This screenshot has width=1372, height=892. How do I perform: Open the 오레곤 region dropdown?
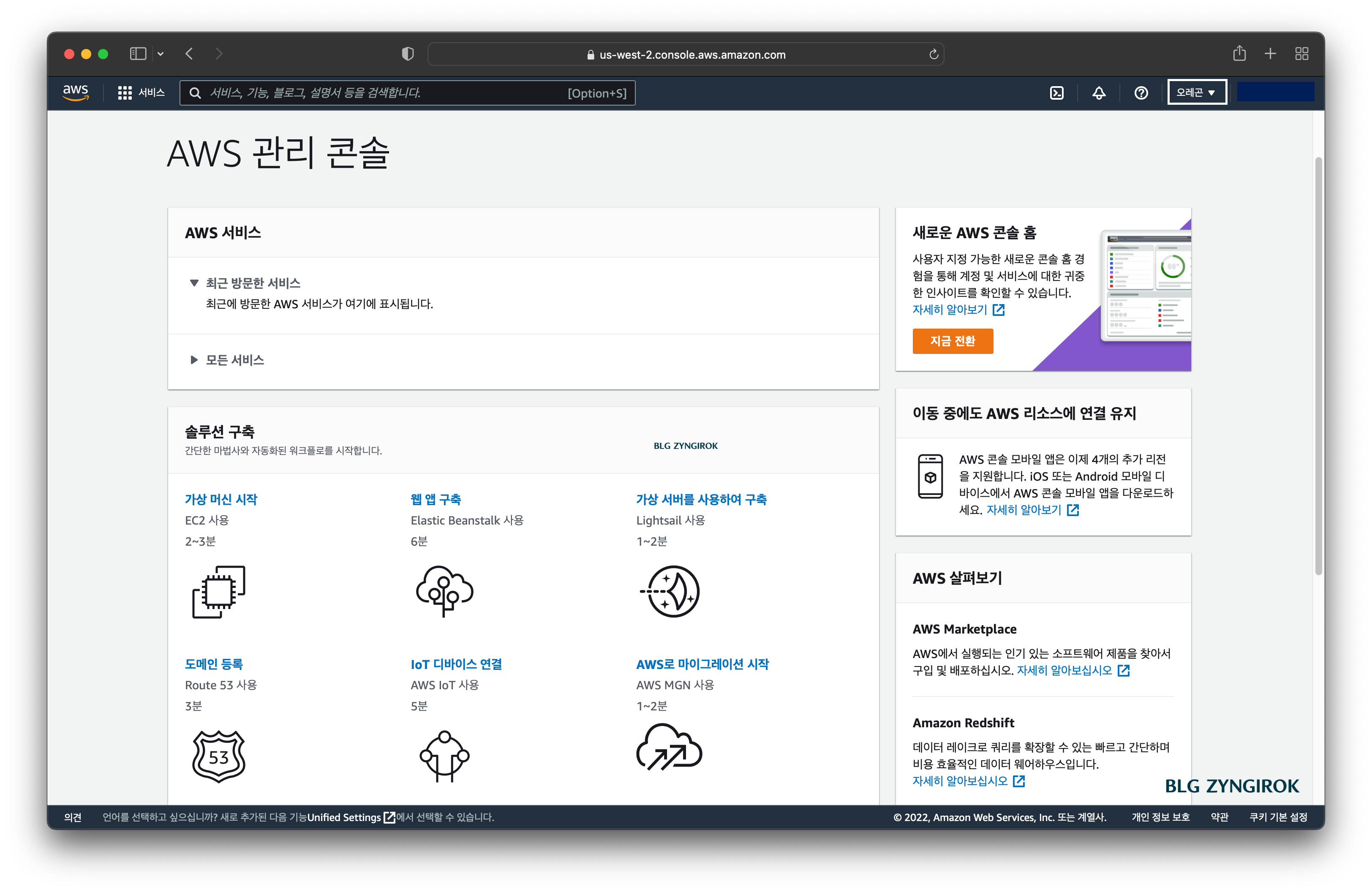[1196, 92]
